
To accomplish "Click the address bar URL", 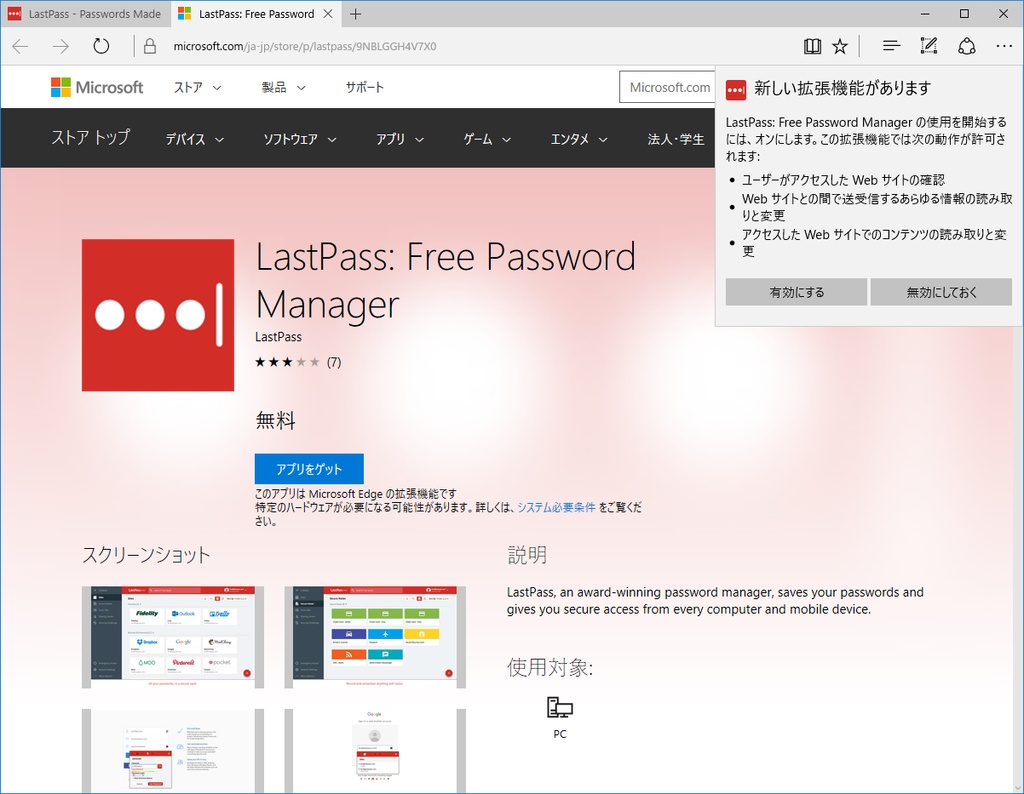I will [305, 46].
